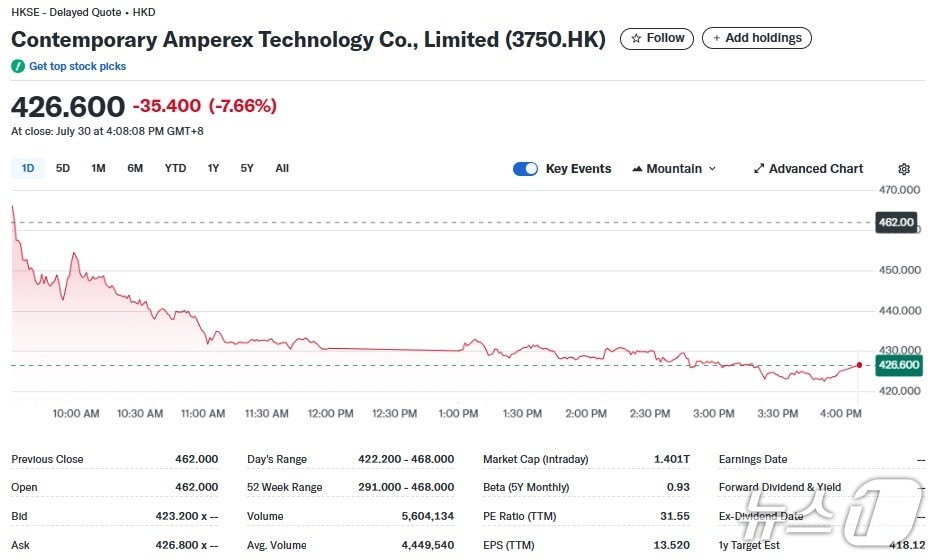Open the Get top stock picks link

tap(77, 66)
